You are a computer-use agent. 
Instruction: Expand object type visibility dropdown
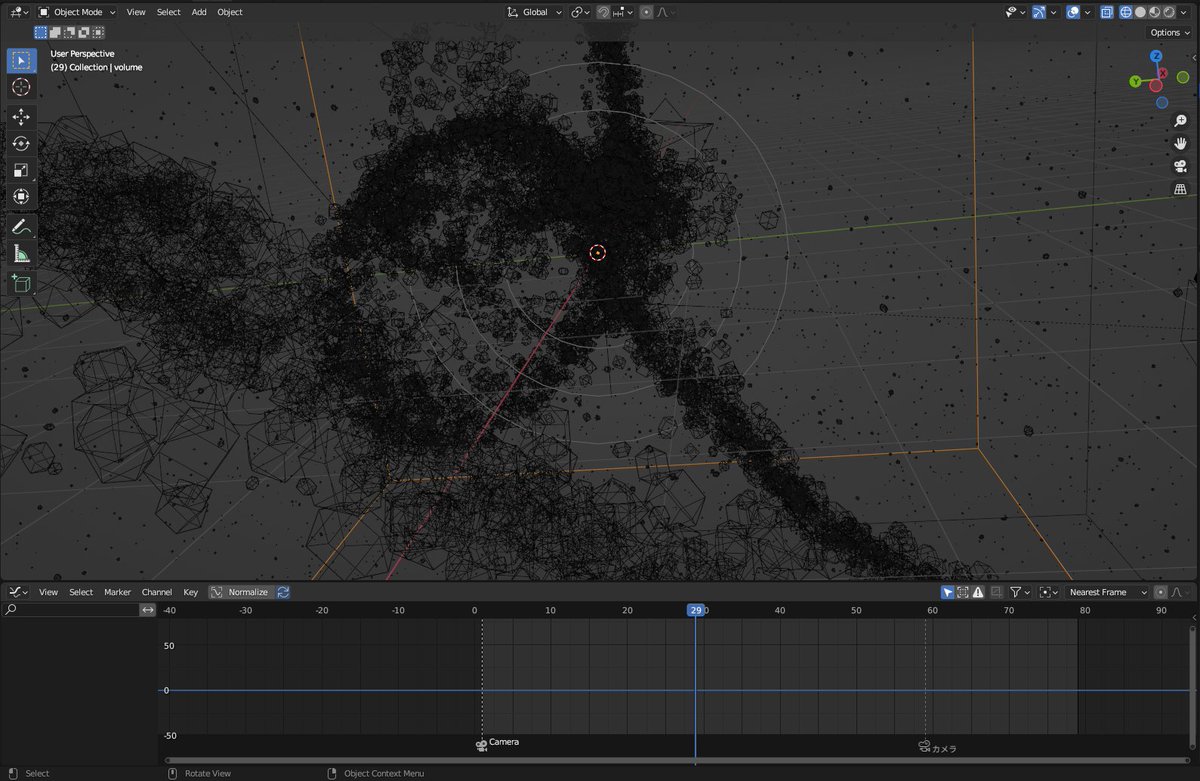click(1015, 12)
